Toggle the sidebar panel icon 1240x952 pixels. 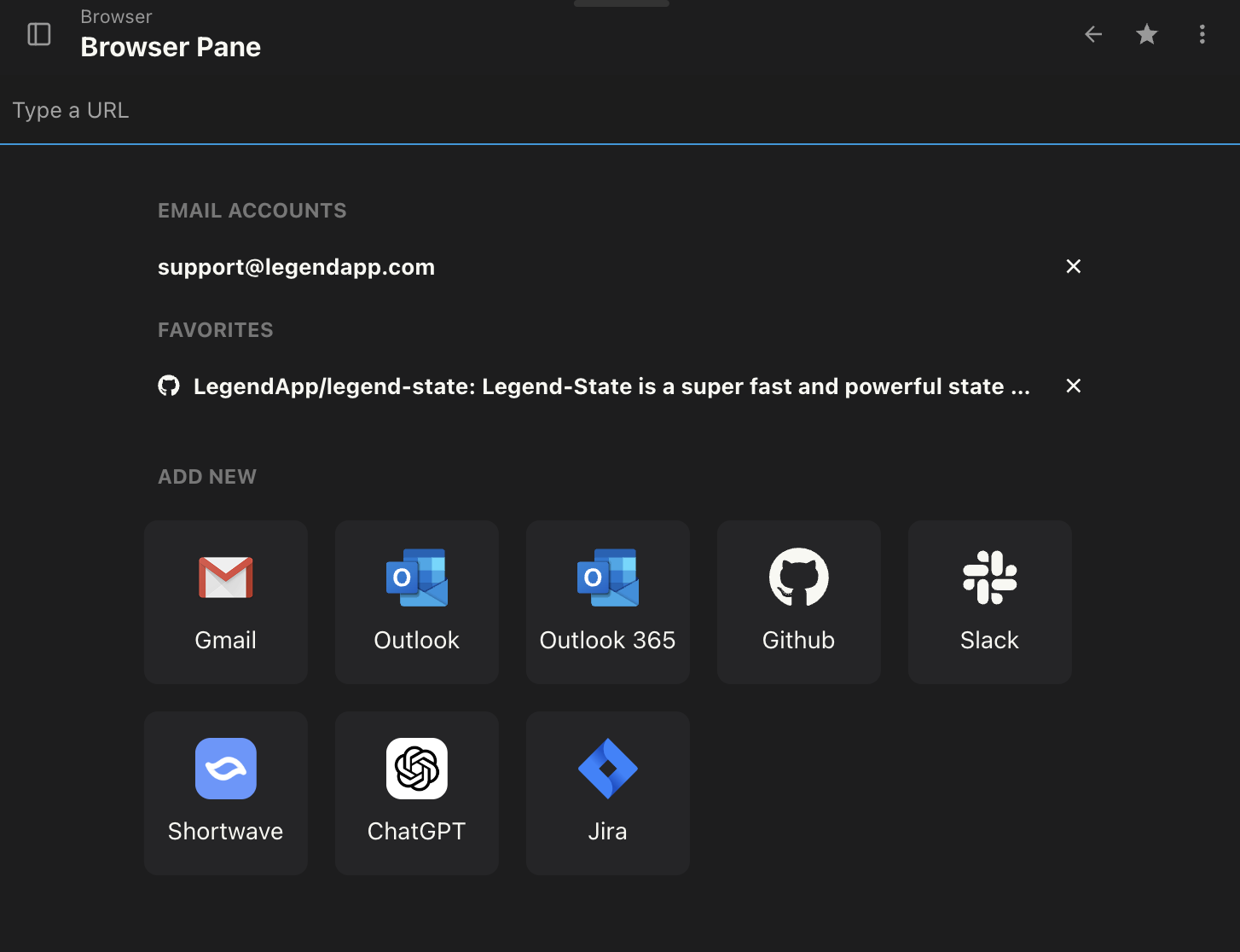[39, 34]
